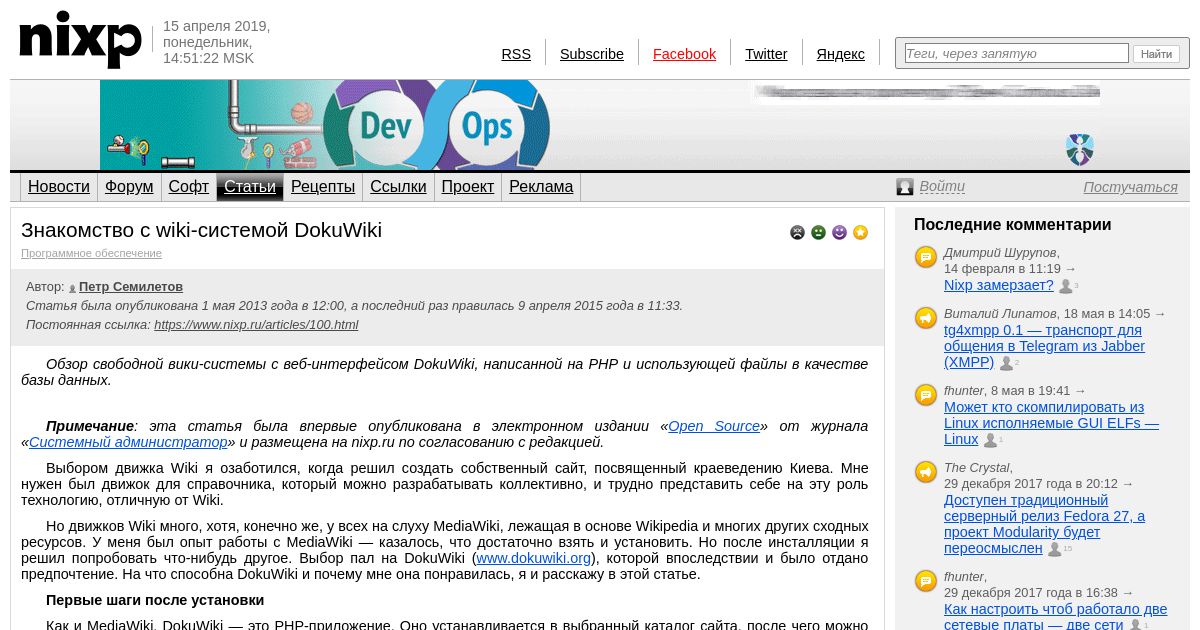Open the Ссылки menu item

coord(398,187)
